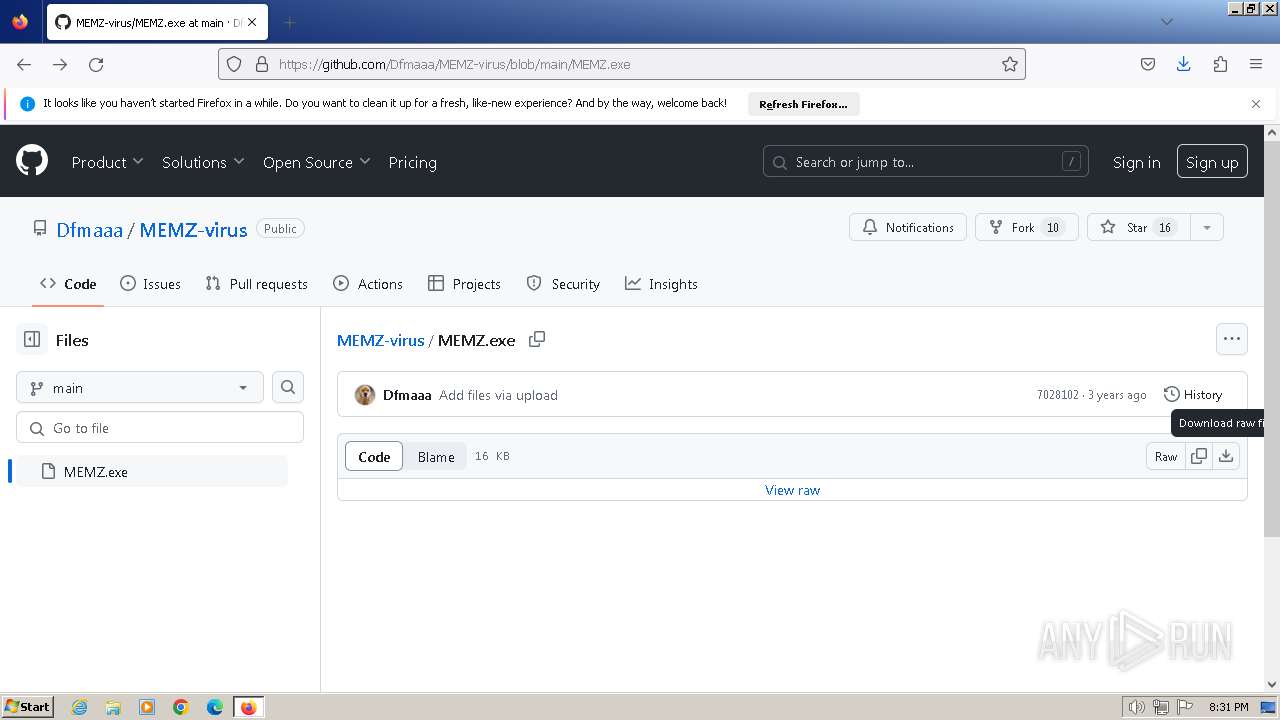The width and height of the screenshot is (1280, 720).
Task: Click MEMZ-virus breadcrumb link
Action: tap(381, 340)
